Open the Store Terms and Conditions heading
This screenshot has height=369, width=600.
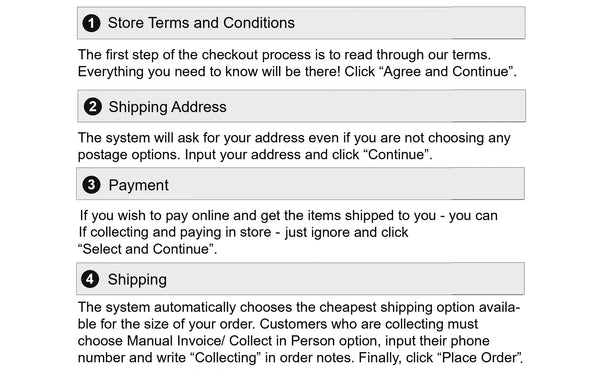[x=301, y=23]
